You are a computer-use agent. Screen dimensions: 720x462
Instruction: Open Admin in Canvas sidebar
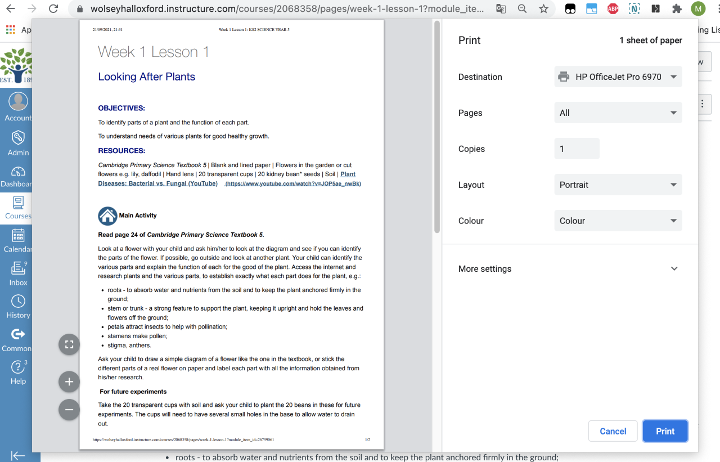tap(18, 143)
